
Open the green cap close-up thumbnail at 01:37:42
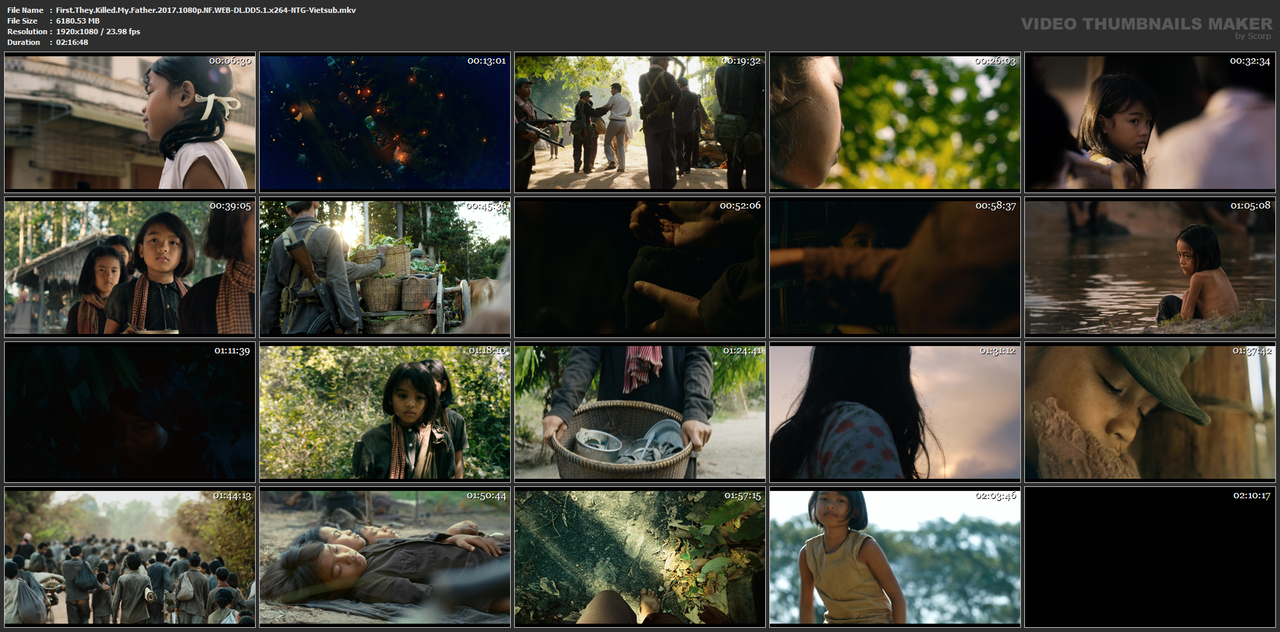coord(1150,412)
